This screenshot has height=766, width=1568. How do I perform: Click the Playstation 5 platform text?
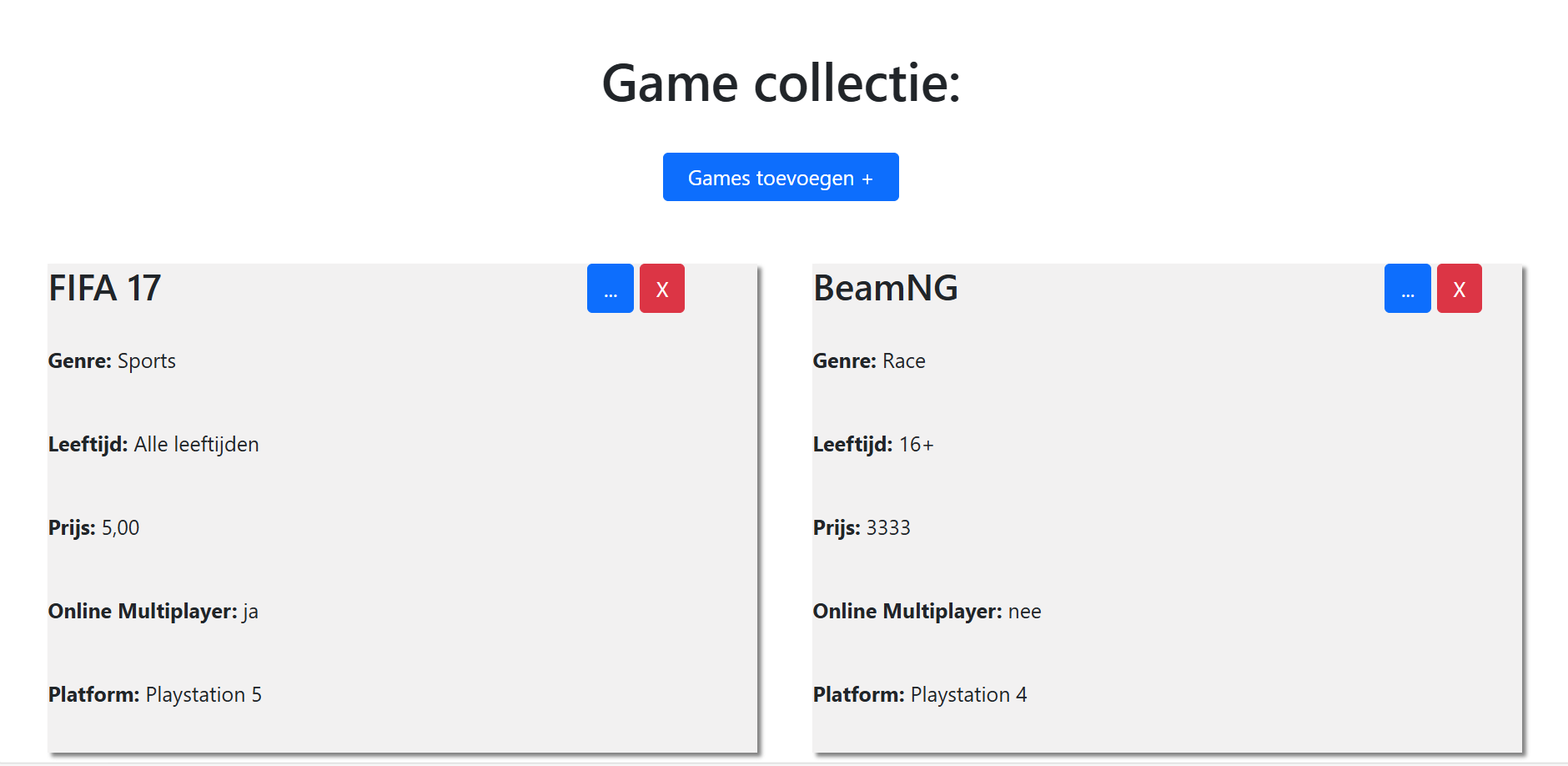click(x=204, y=695)
